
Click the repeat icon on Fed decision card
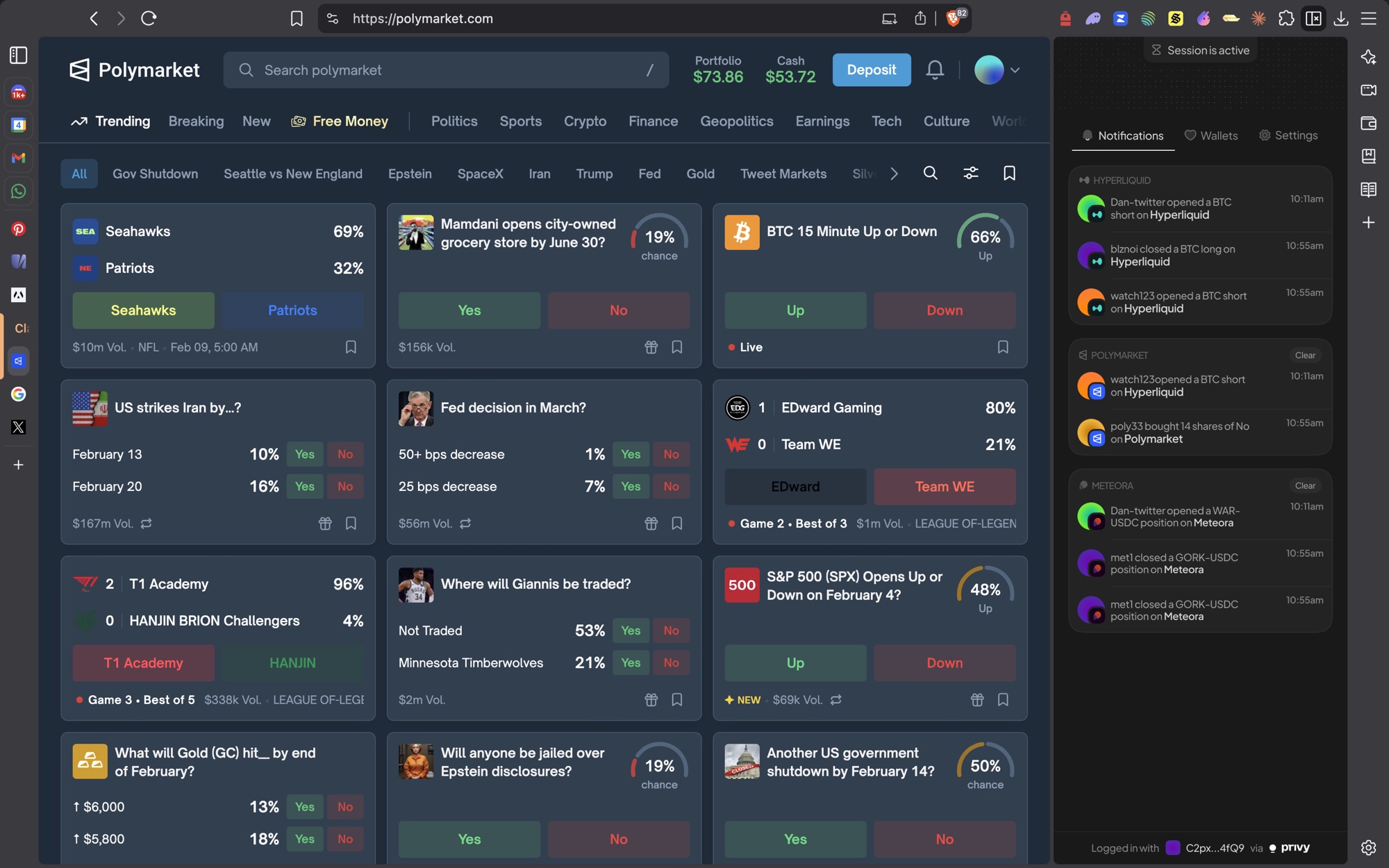point(465,523)
